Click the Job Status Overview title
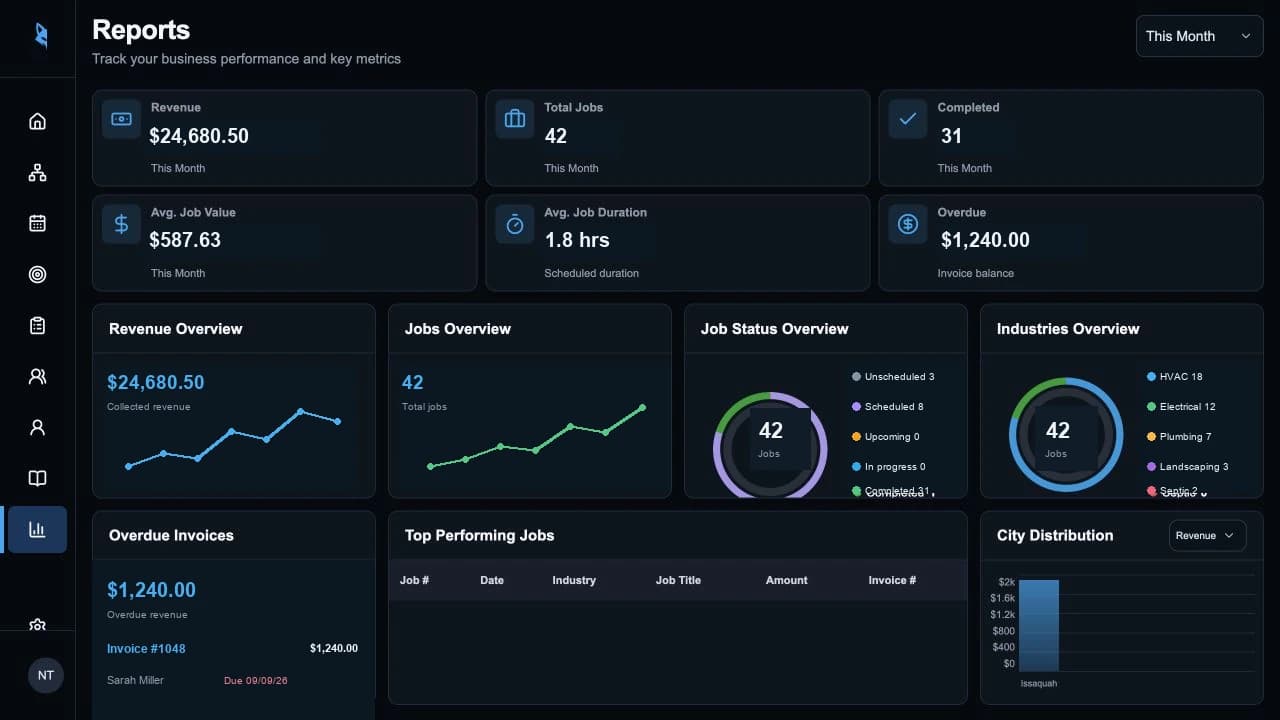Viewport: 1280px width, 720px height. [x=775, y=329]
